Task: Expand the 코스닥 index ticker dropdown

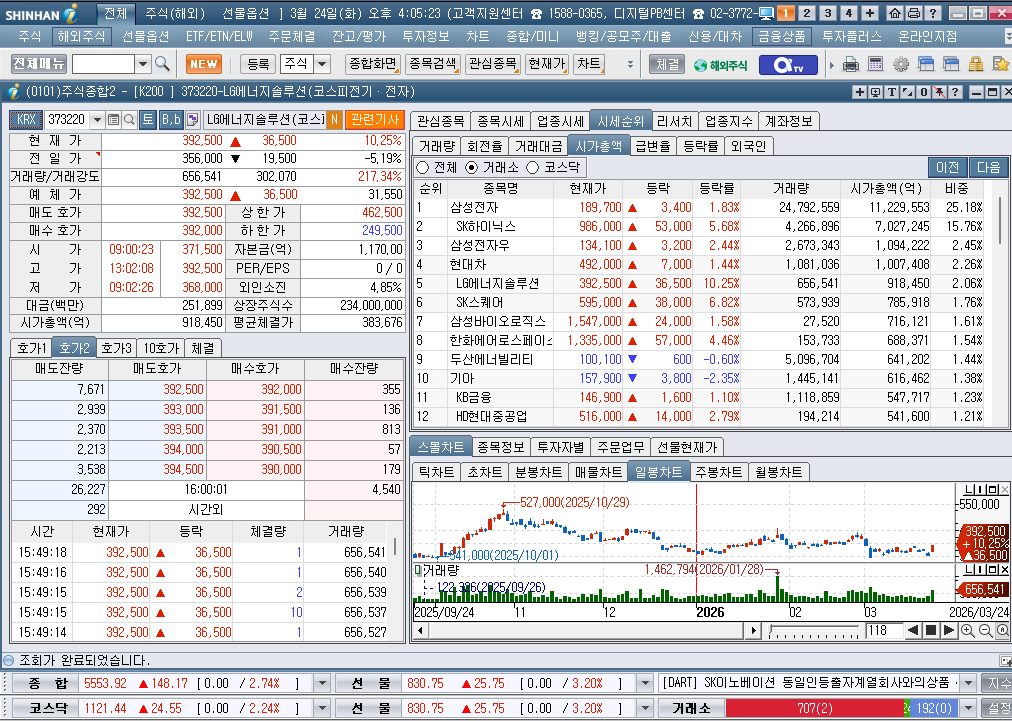Action: [x=322, y=708]
